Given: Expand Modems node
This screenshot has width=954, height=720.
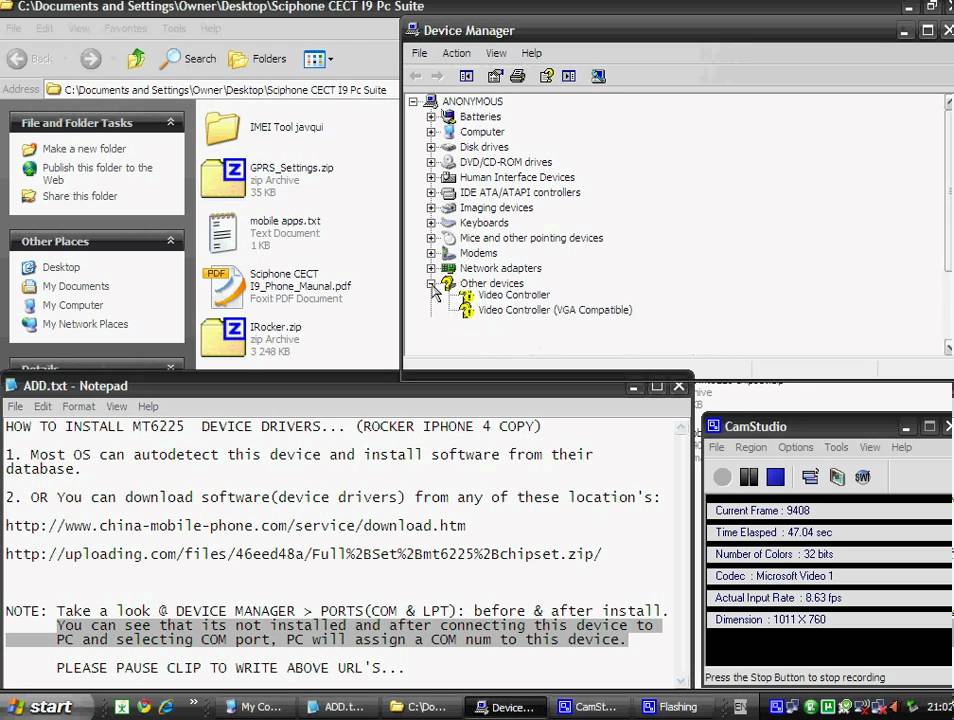Looking at the screenshot, I should pos(431,253).
